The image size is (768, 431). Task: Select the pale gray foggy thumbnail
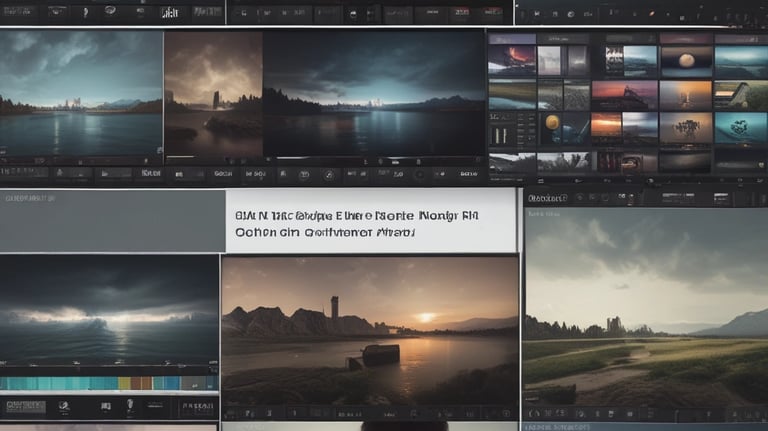(x=550, y=61)
